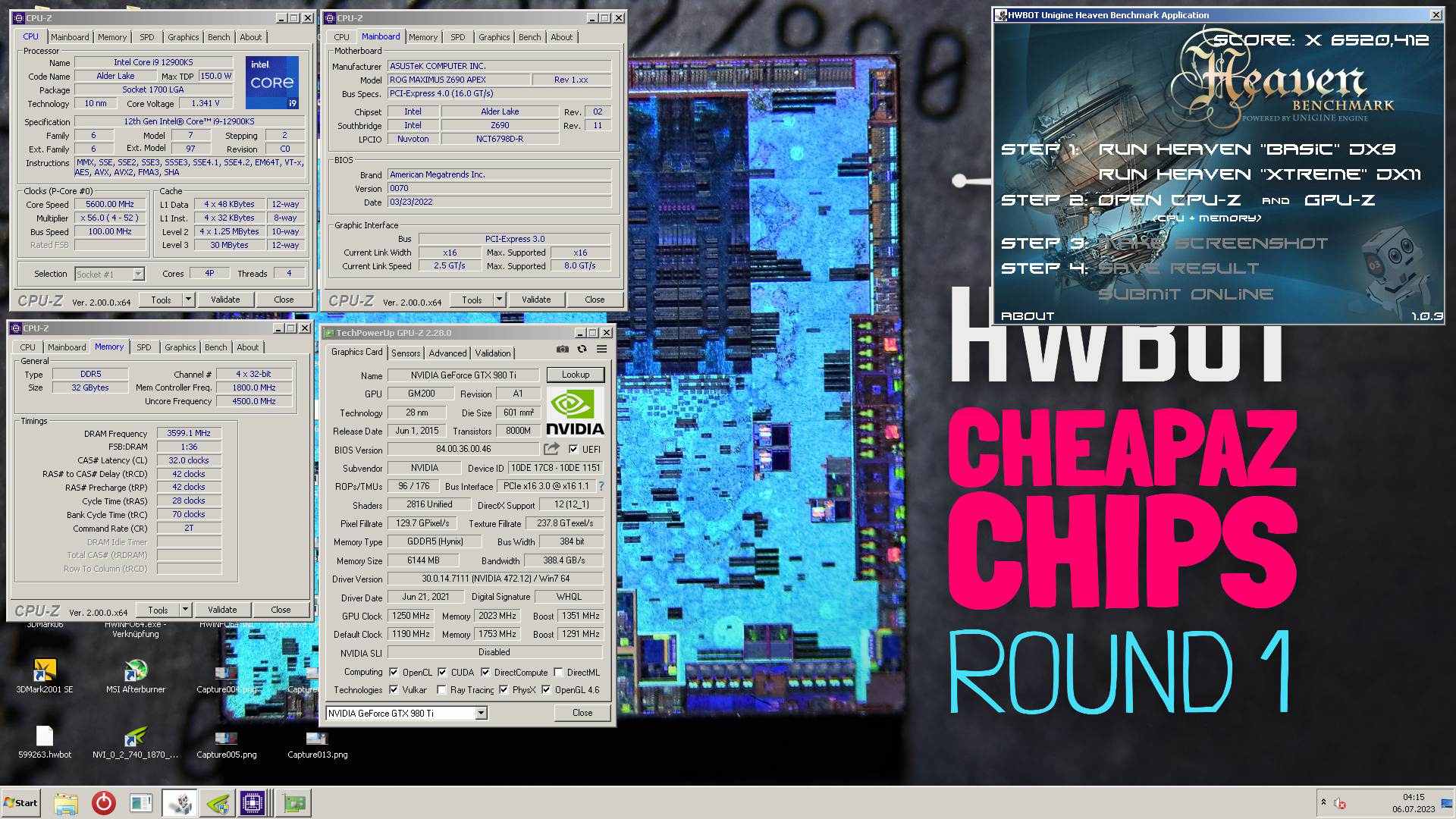
Task: Click the Lookup button in GPU-Z
Action: coord(576,375)
